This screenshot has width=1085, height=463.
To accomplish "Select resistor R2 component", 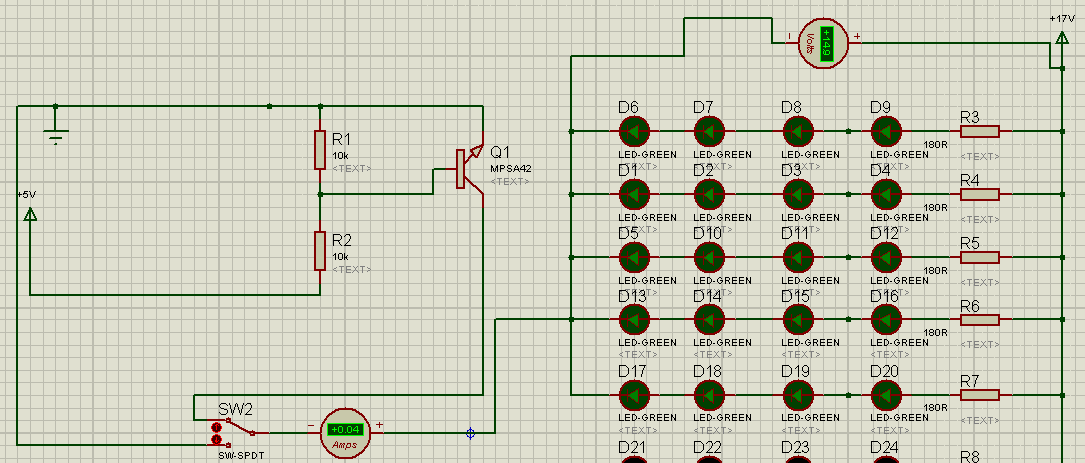I will coord(320,251).
